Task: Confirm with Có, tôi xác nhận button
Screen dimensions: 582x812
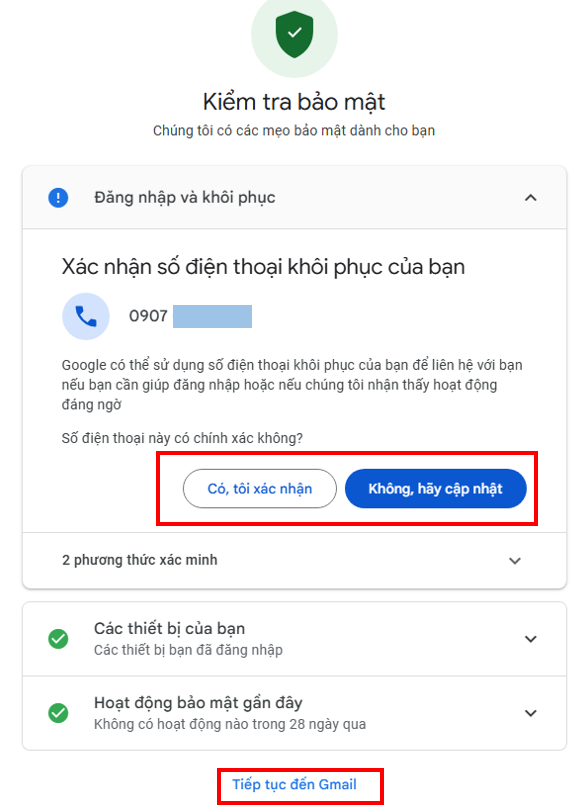Action: point(259,488)
